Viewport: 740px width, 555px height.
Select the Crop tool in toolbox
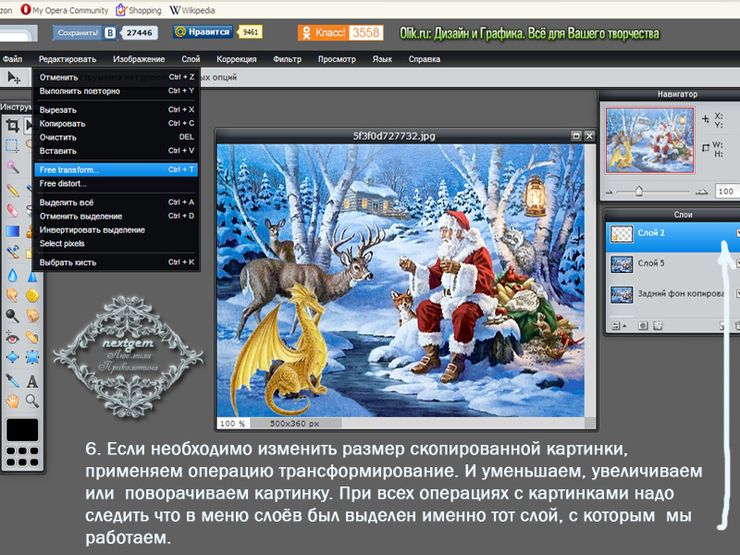pyautogui.click(x=12, y=125)
